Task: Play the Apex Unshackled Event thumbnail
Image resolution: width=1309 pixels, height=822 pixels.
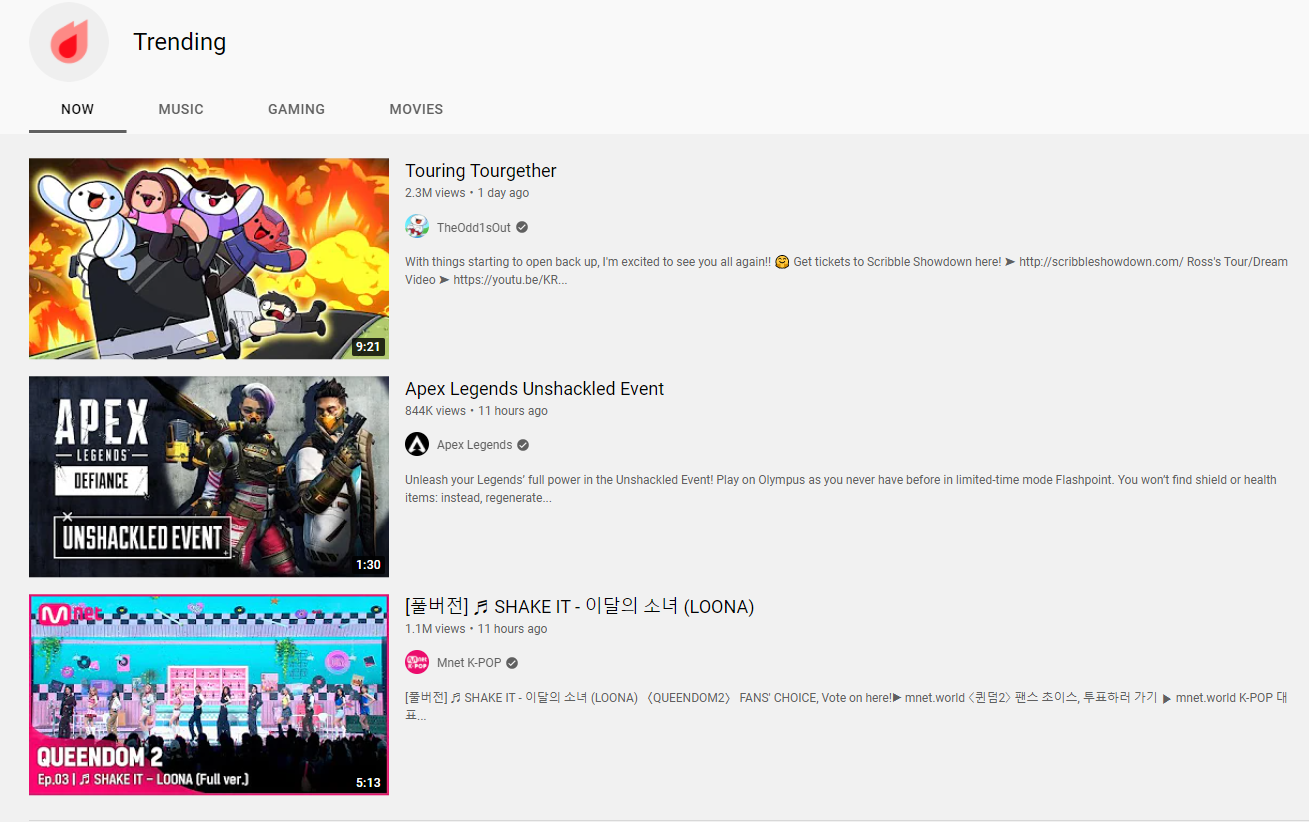Action: pos(209,477)
